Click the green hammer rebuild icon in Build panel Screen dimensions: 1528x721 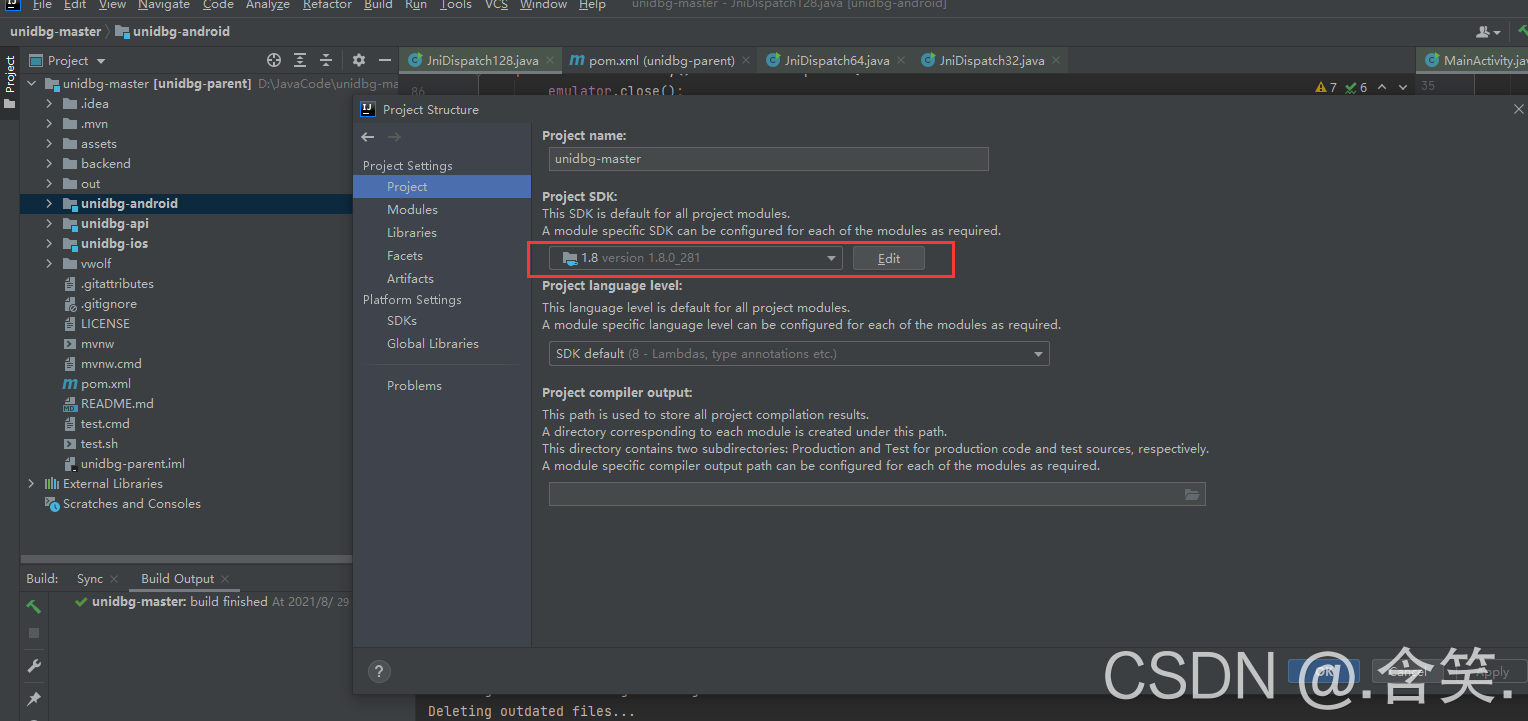click(33, 606)
